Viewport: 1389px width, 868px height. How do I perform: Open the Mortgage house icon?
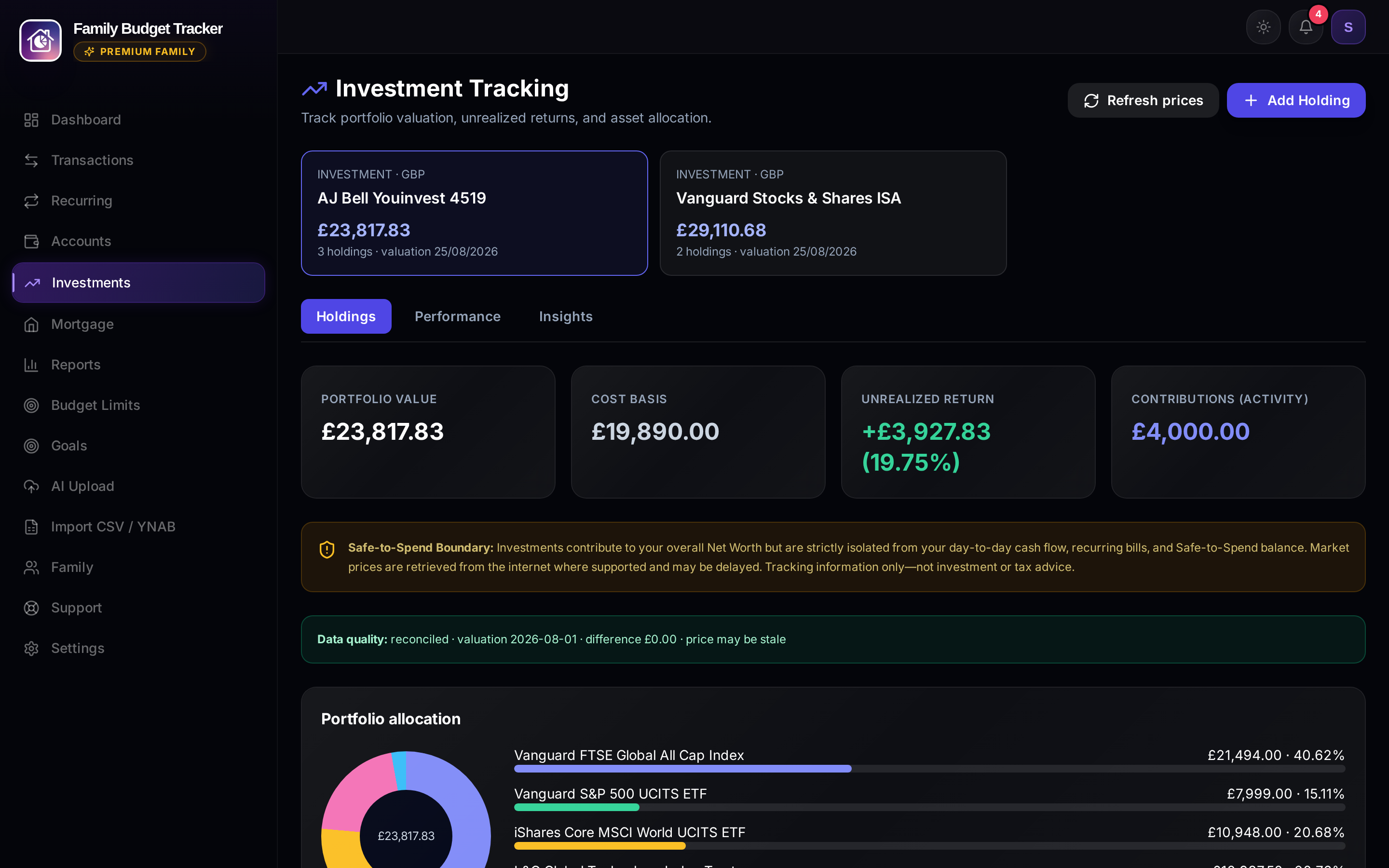tap(31, 325)
